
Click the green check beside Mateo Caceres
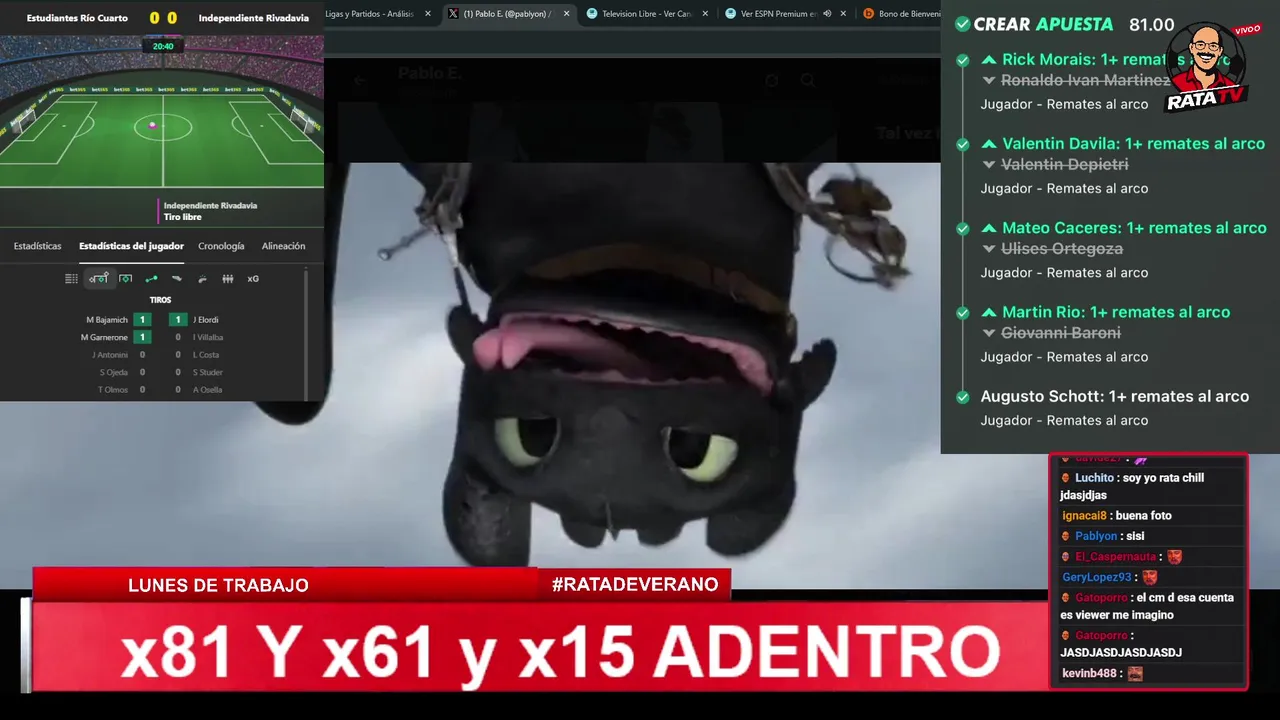click(962, 228)
